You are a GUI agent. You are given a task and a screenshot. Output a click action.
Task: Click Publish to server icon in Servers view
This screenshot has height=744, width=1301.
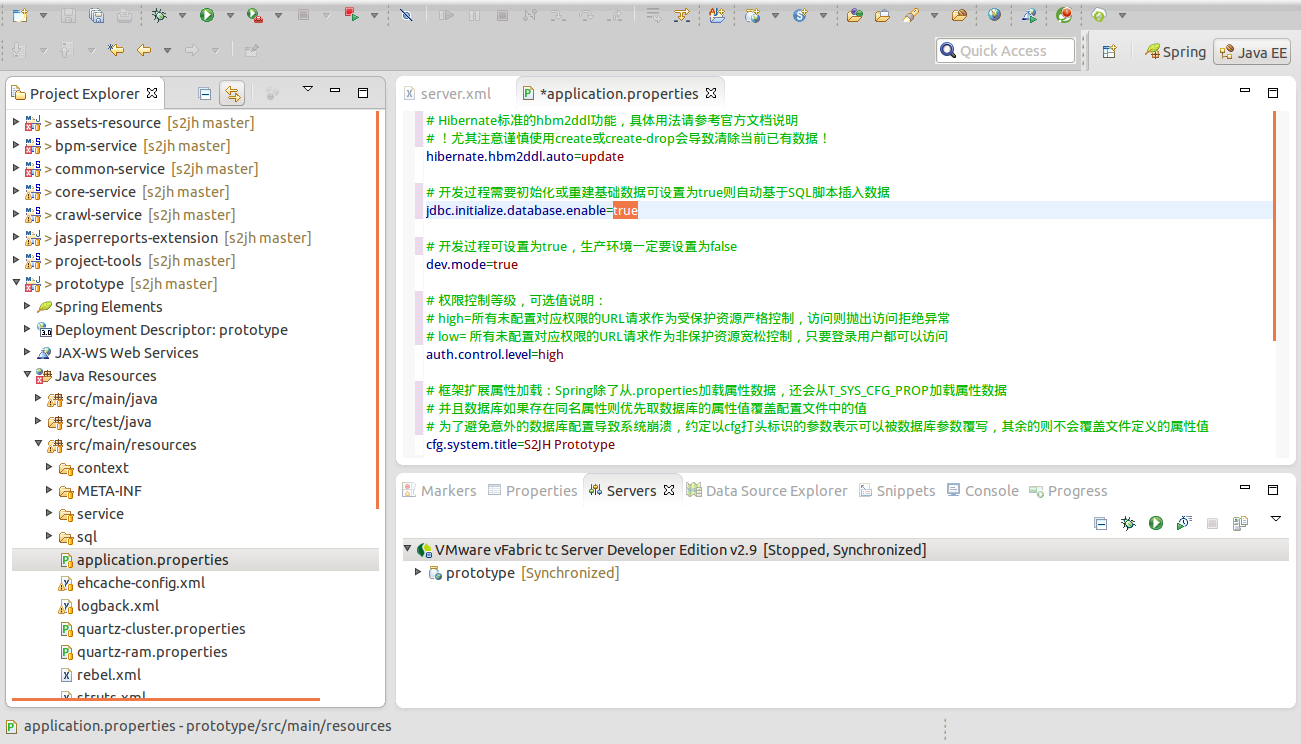coord(1240,523)
